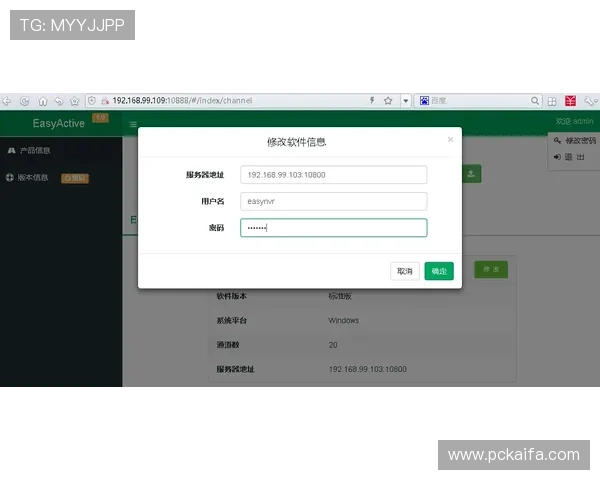The height and width of the screenshot is (480, 600).
Task: Click the red extension icon
Action: 570,101
